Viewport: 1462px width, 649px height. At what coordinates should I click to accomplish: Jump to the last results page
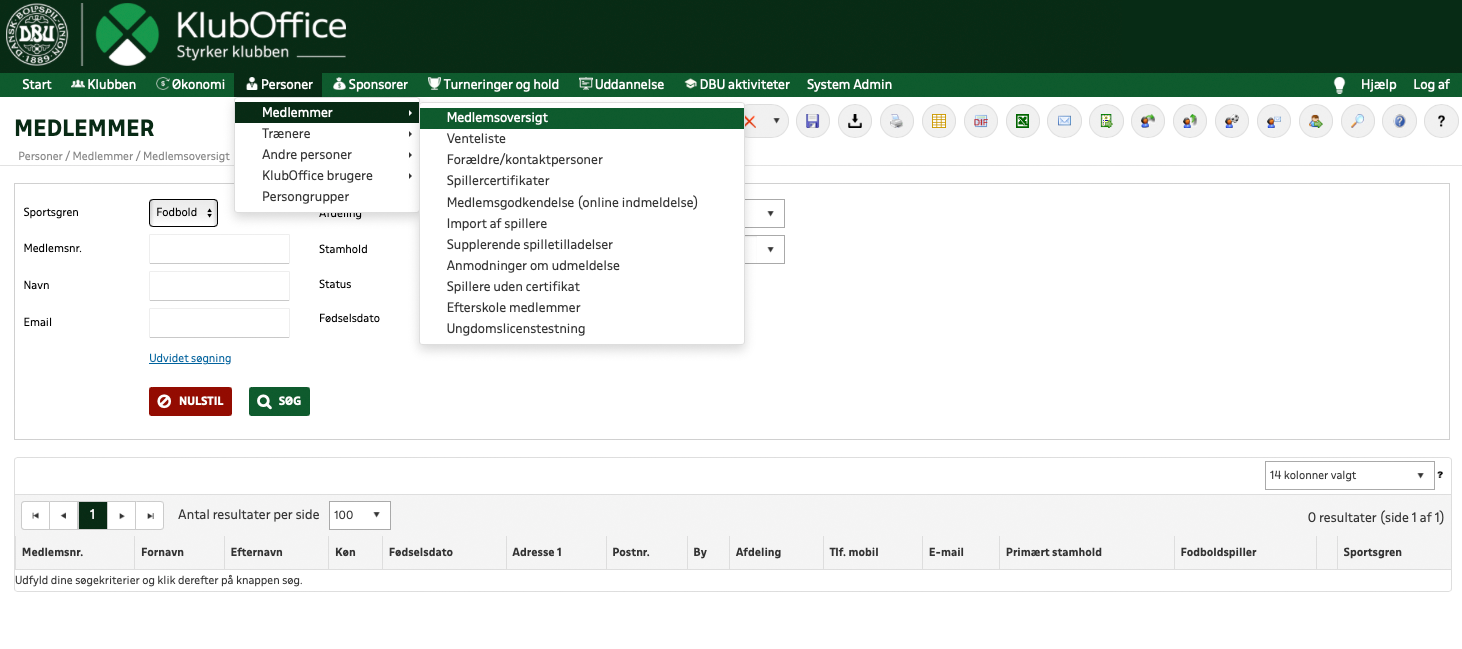(150, 515)
